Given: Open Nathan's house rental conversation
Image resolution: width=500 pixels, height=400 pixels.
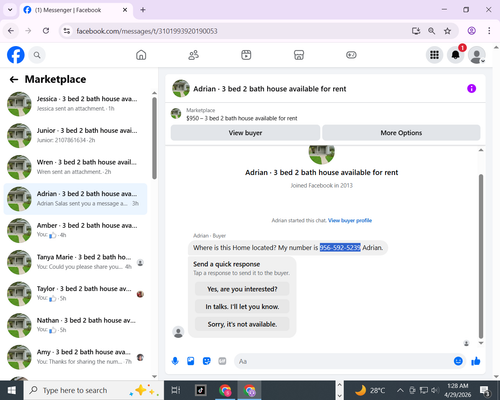Looking at the screenshot, I should (75, 325).
